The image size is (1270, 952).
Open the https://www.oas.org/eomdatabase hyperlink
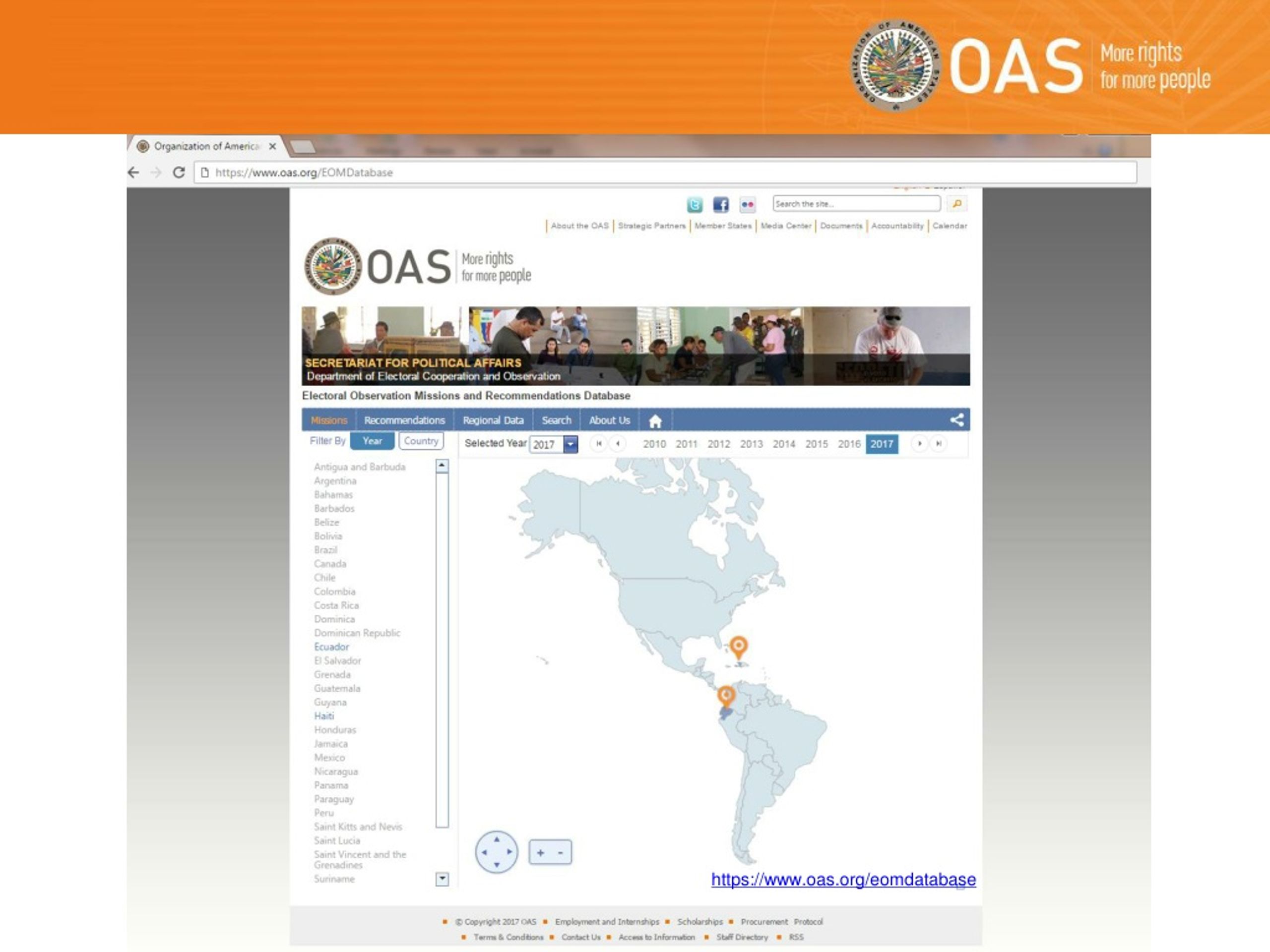click(x=843, y=880)
